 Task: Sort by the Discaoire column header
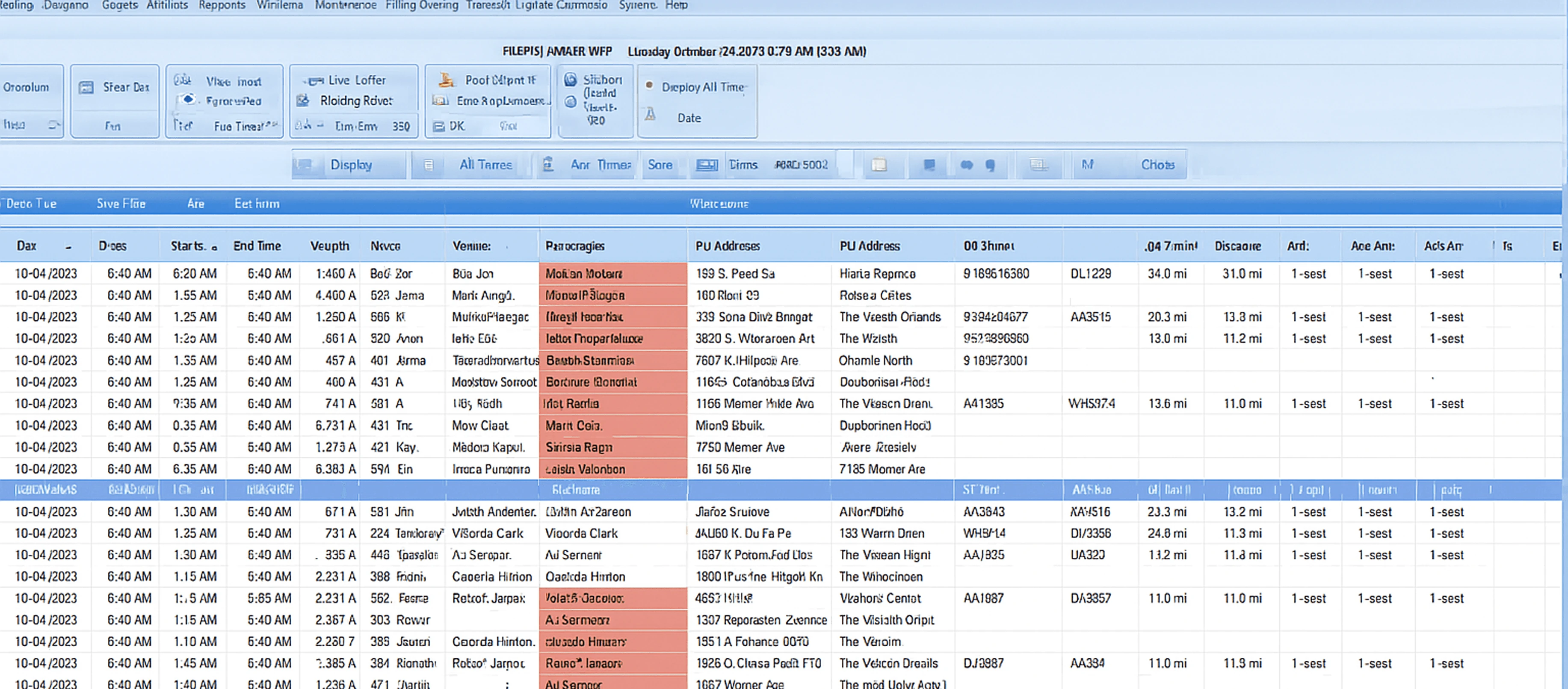(1237, 246)
